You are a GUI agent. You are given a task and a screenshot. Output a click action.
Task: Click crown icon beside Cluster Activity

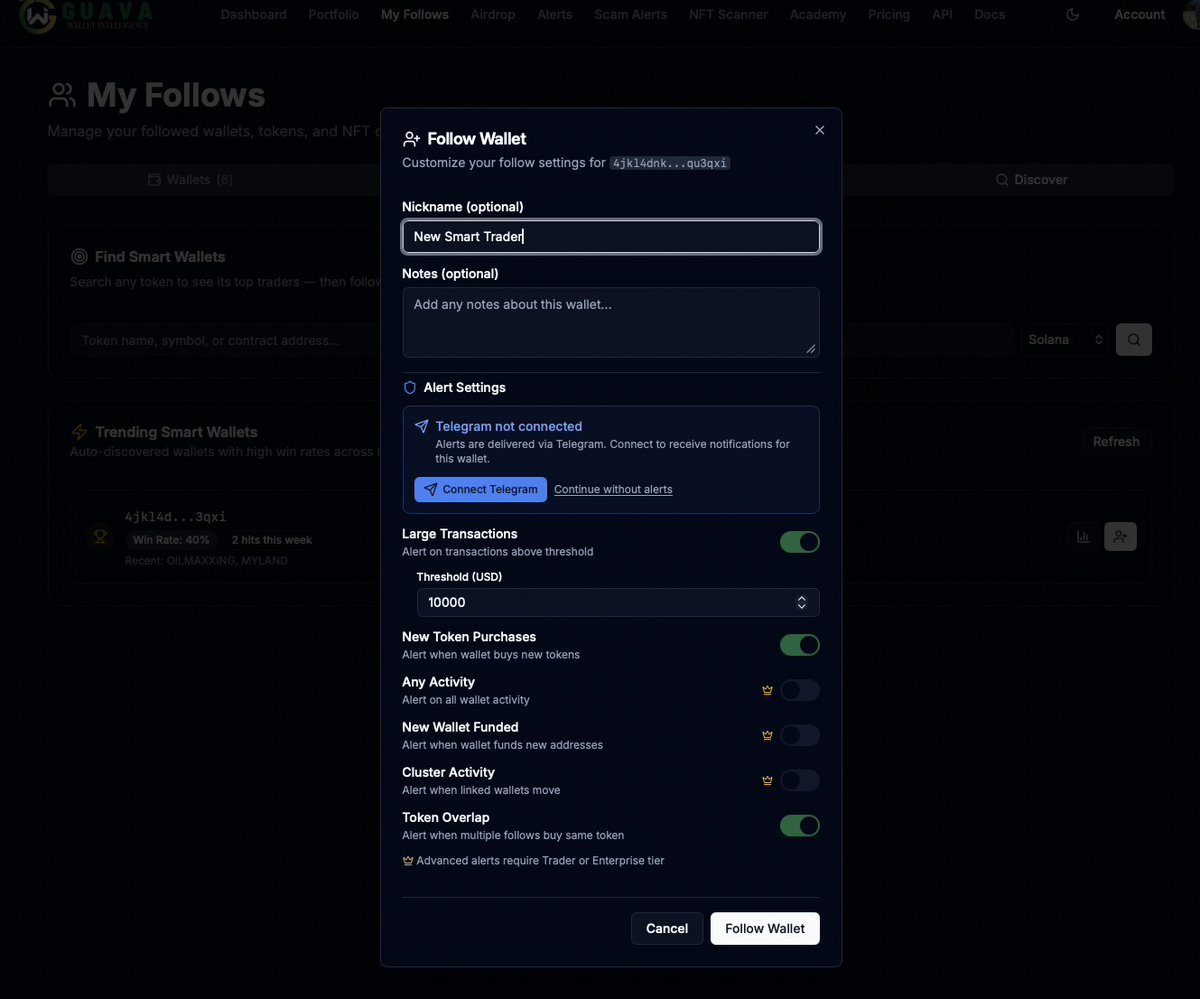pyautogui.click(x=768, y=780)
